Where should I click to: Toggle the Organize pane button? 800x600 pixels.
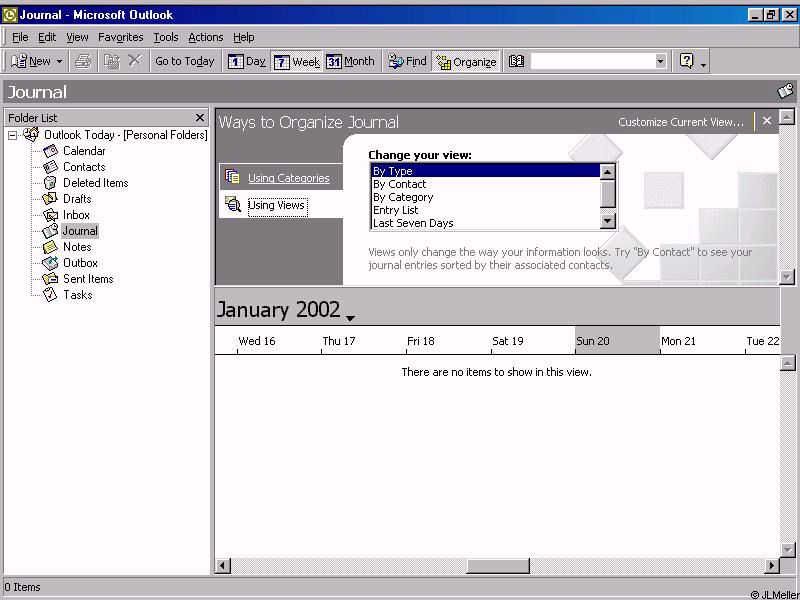[466, 62]
